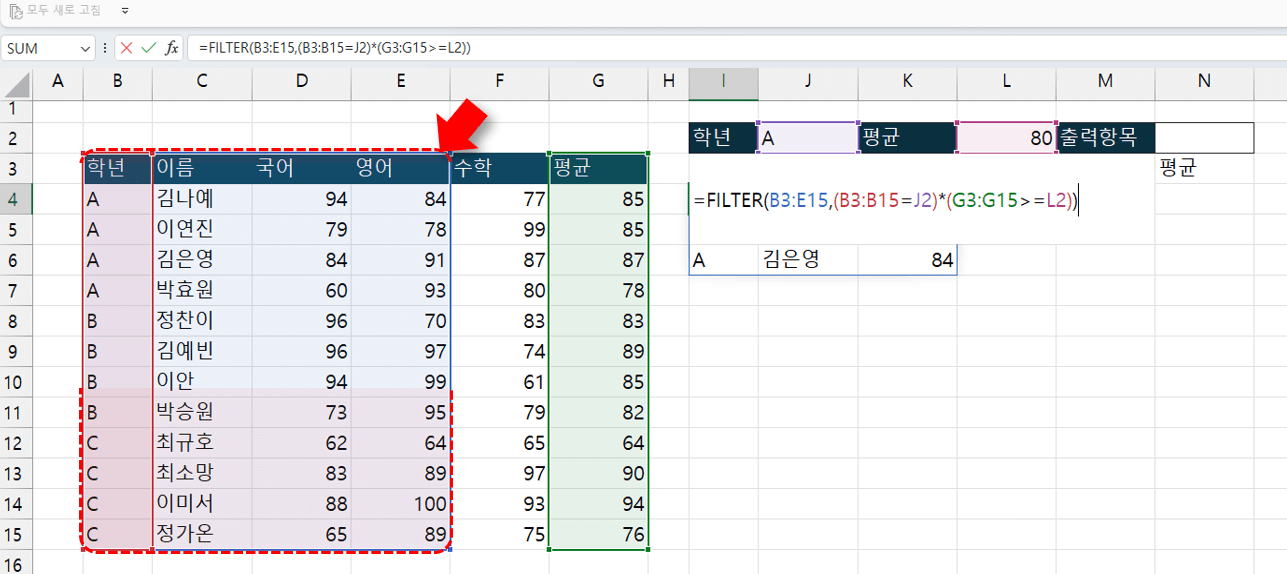Click the name cell 최소망

tap(202, 473)
